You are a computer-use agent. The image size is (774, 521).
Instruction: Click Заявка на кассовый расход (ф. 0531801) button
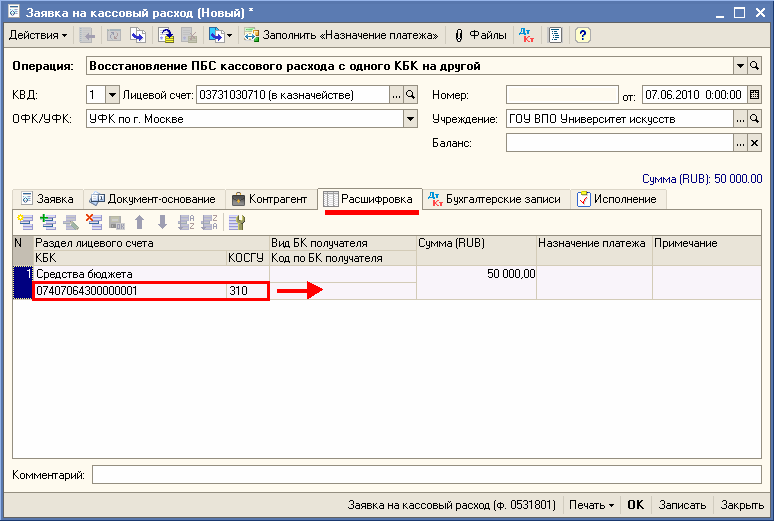452,505
